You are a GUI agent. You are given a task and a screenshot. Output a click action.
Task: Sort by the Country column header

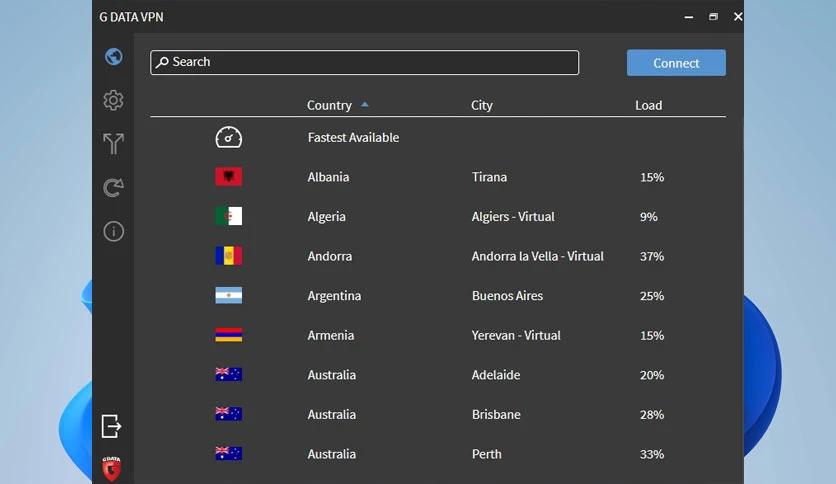(x=329, y=105)
